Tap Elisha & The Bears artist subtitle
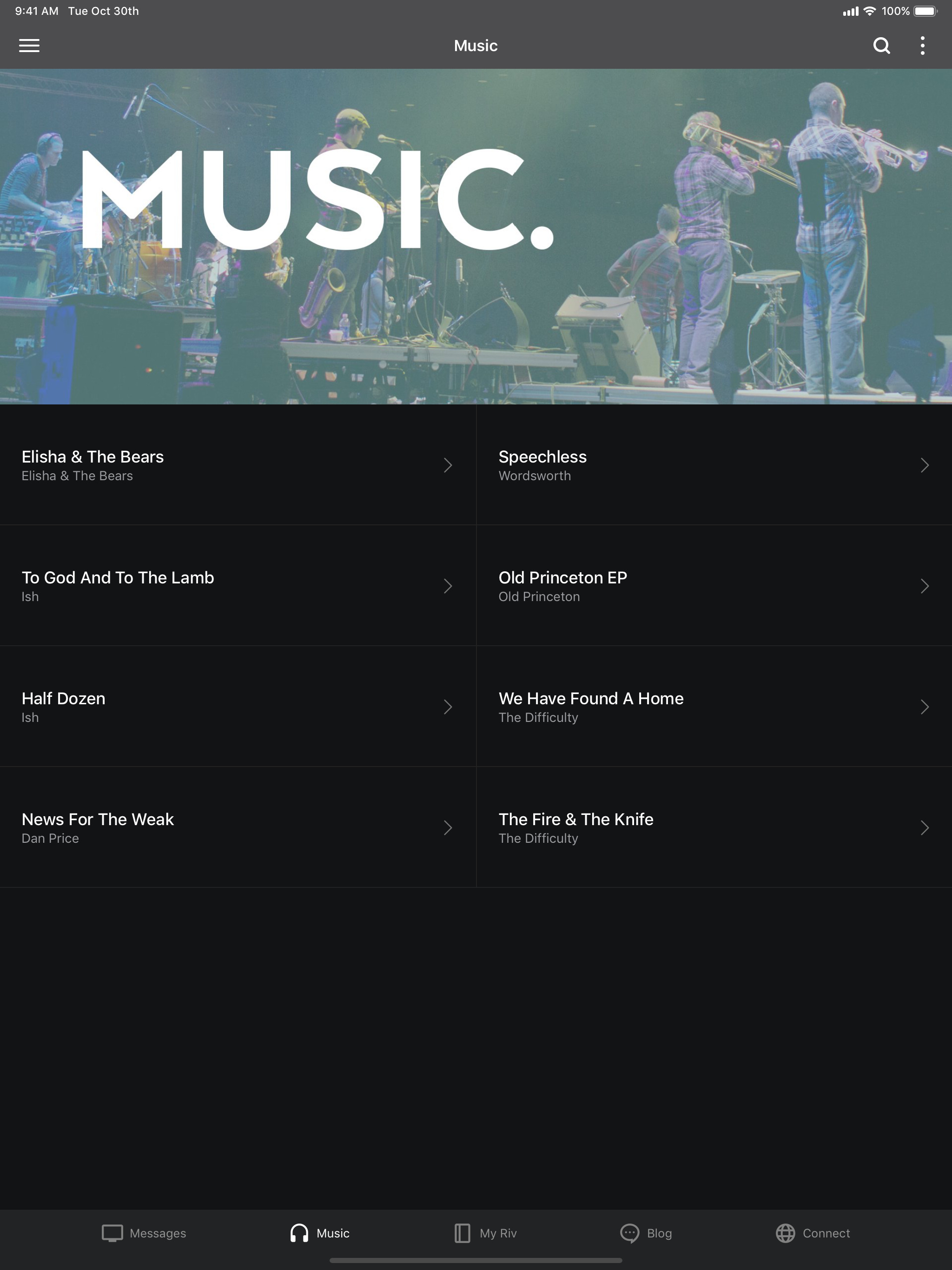 coord(77,476)
